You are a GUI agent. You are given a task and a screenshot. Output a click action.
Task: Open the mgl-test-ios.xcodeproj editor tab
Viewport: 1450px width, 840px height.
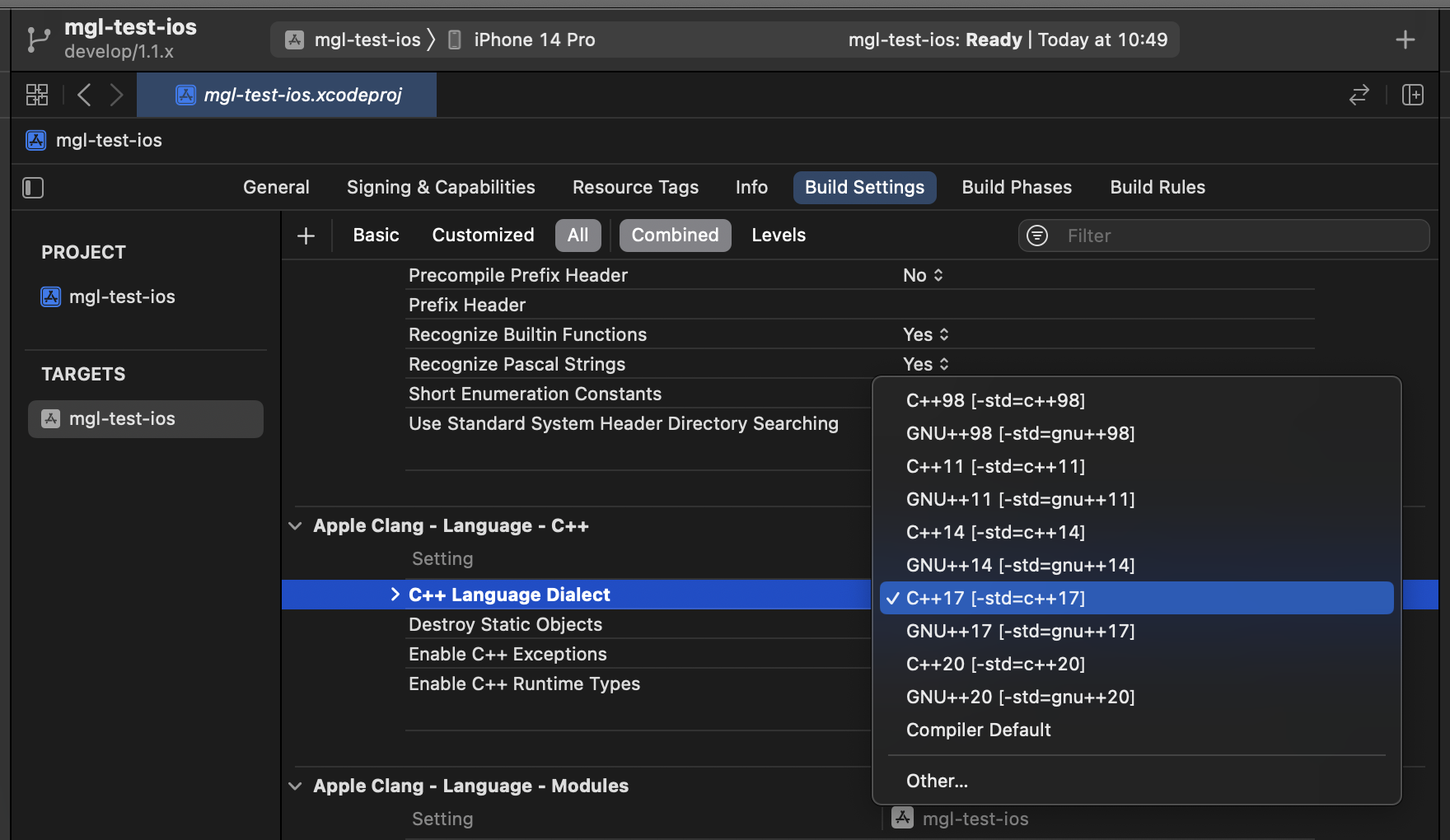click(287, 95)
